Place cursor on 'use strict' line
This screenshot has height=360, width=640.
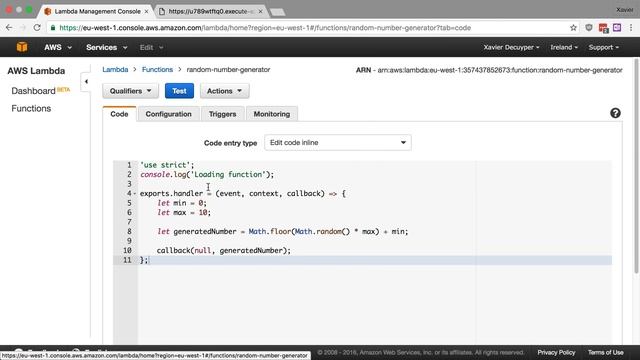pos(167,165)
